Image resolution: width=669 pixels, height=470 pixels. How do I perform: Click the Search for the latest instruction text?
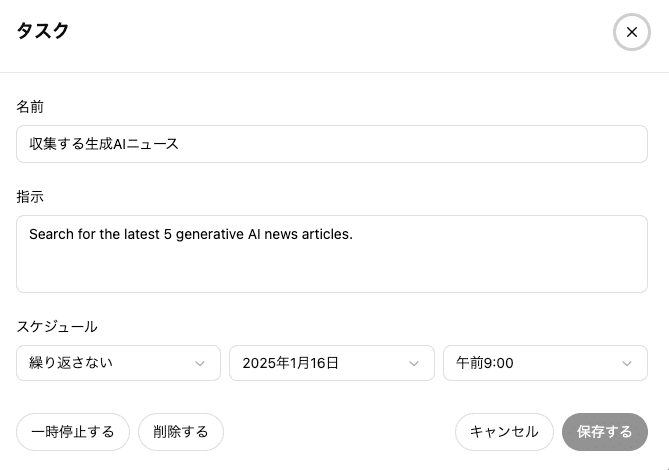click(x=94, y=234)
